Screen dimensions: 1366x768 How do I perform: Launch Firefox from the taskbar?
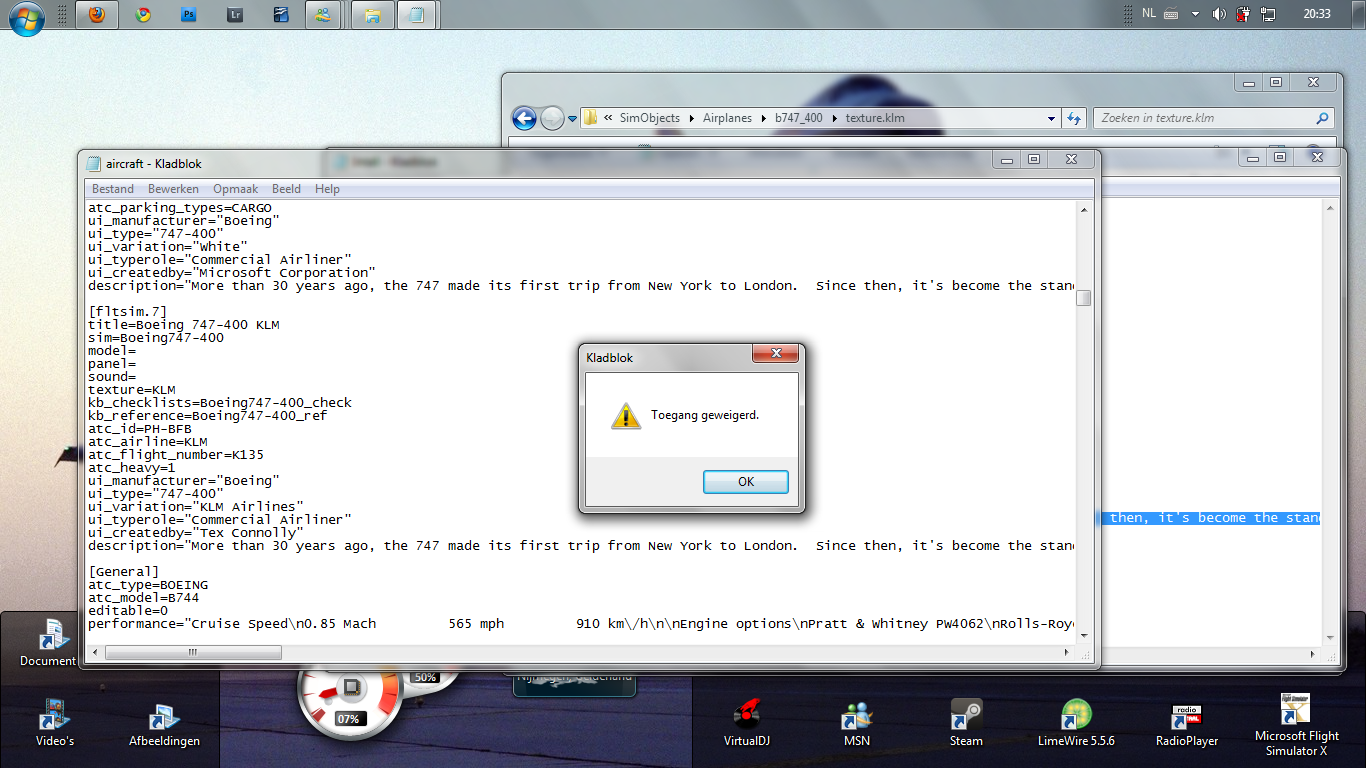pyautogui.click(x=97, y=15)
